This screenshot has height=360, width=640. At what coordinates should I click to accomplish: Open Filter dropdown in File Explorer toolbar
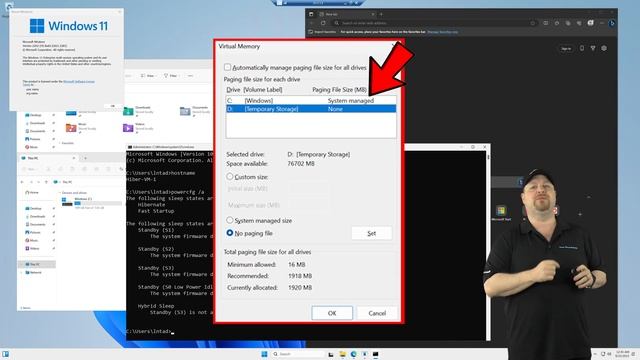coord(171,76)
